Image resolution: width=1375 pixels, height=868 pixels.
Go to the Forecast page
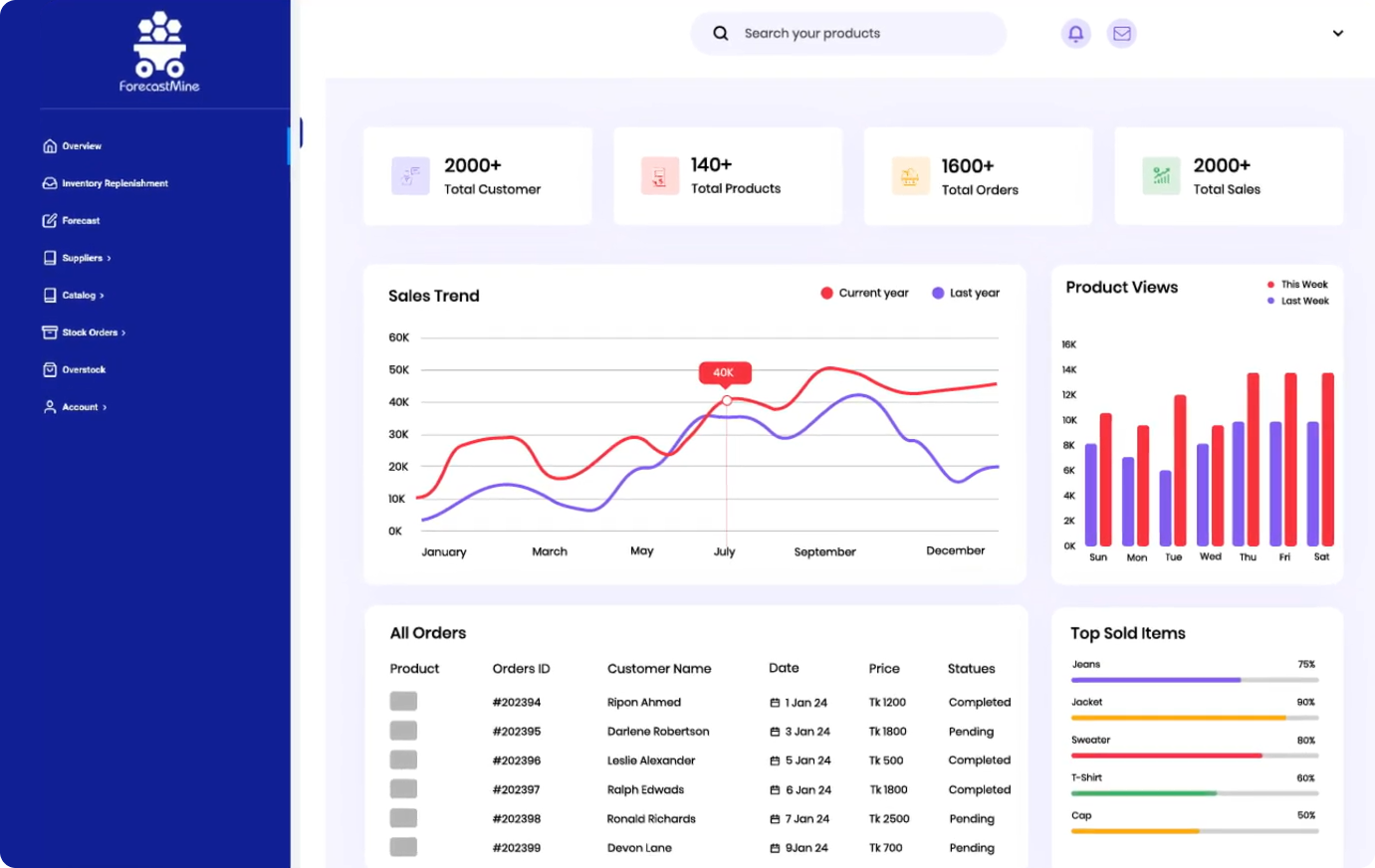click(x=81, y=221)
